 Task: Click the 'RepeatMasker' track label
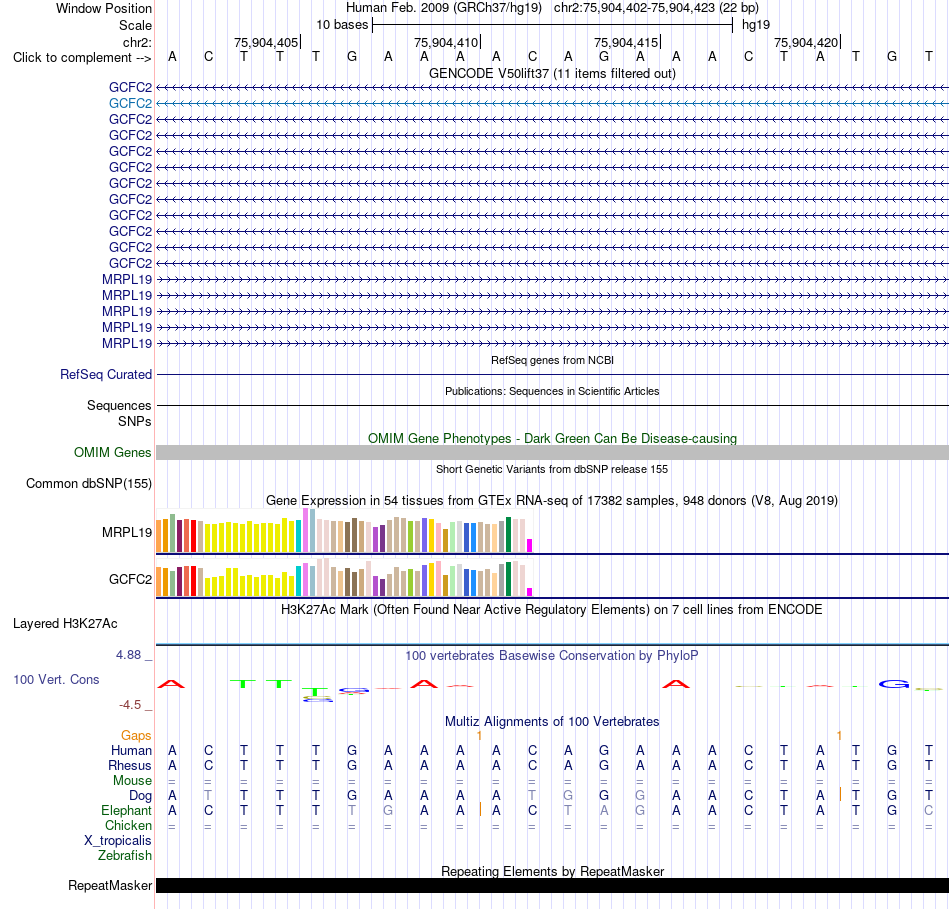(110, 886)
